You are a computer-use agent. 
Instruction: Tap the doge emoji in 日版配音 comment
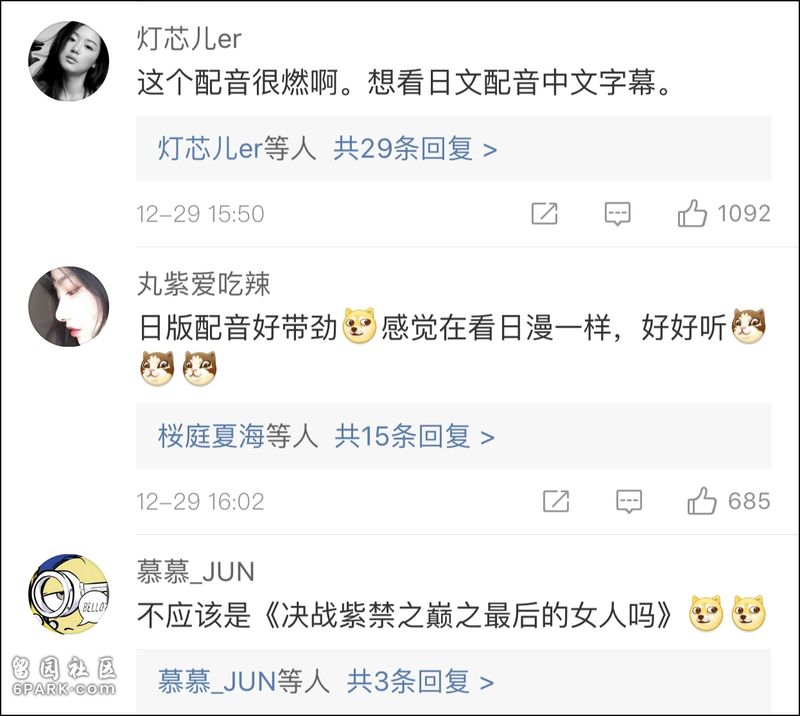[x=360, y=325]
